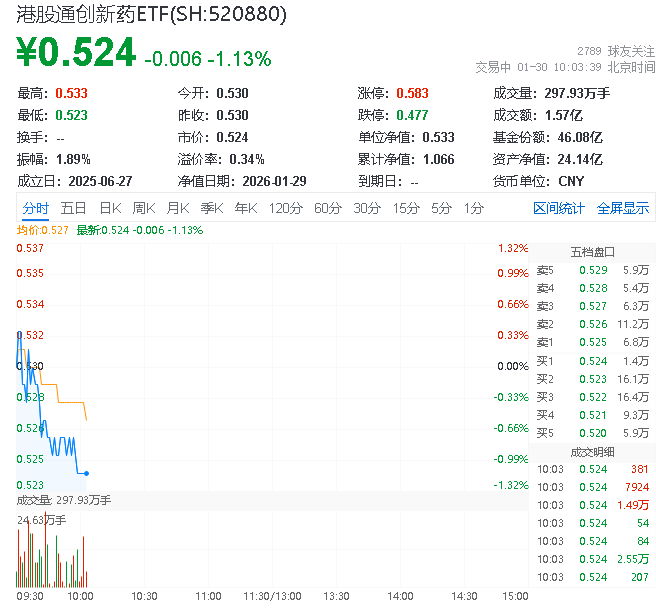Viewport: 656px width, 615px height.
Task: Click the 区间统计 link
Action: [x=559, y=208]
